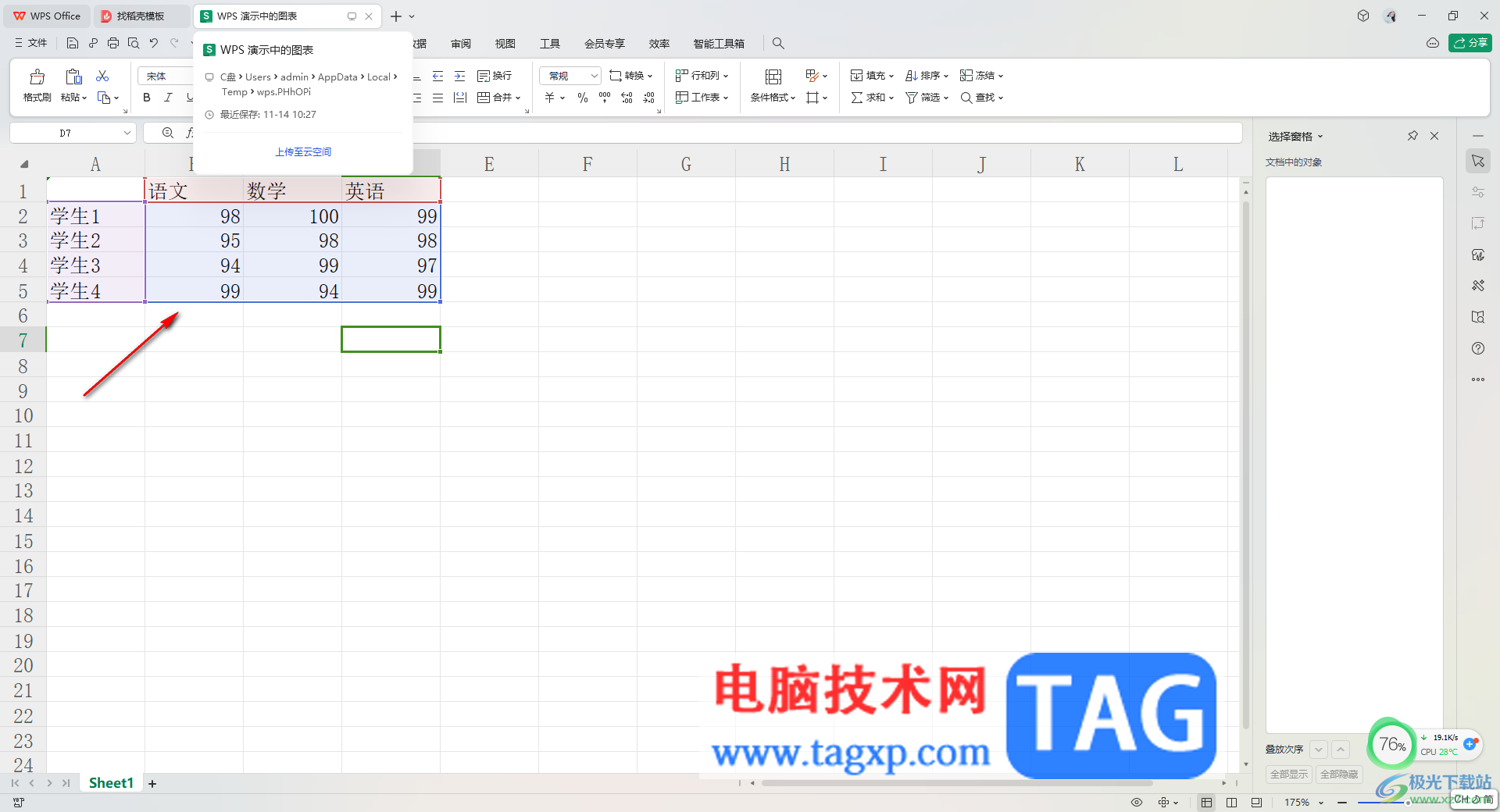The image size is (1500, 812).
Task: Open the Tools (工具) tab
Action: (550, 44)
